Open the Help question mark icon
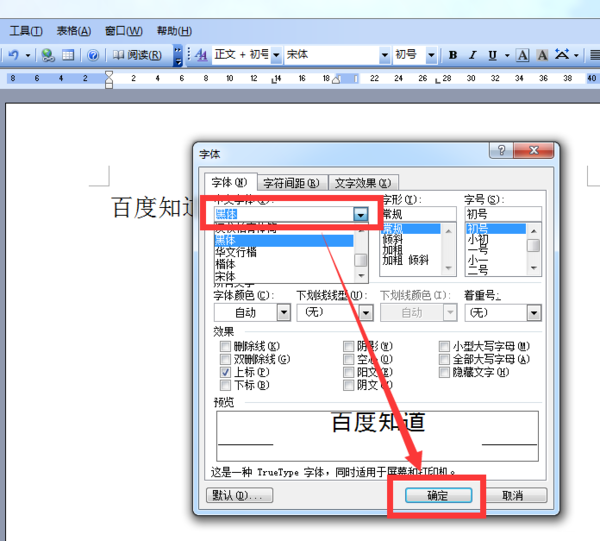The width and height of the screenshot is (600, 541). pos(93,55)
